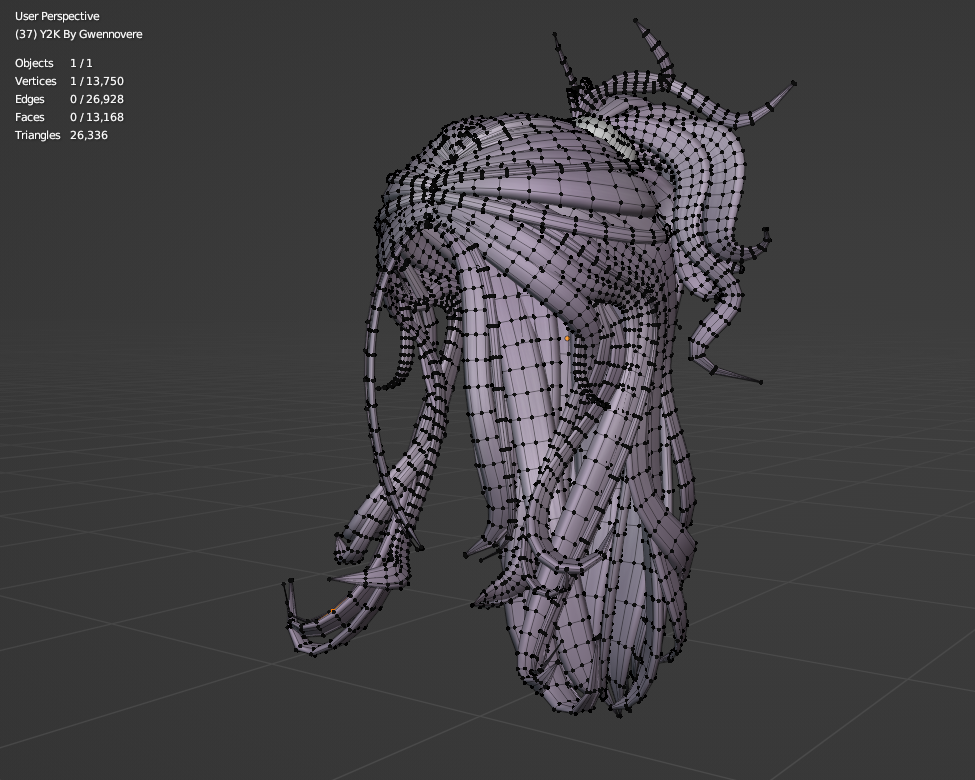Click the Objects count '1 / 1'
The image size is (975, 780).
point(81,63)
